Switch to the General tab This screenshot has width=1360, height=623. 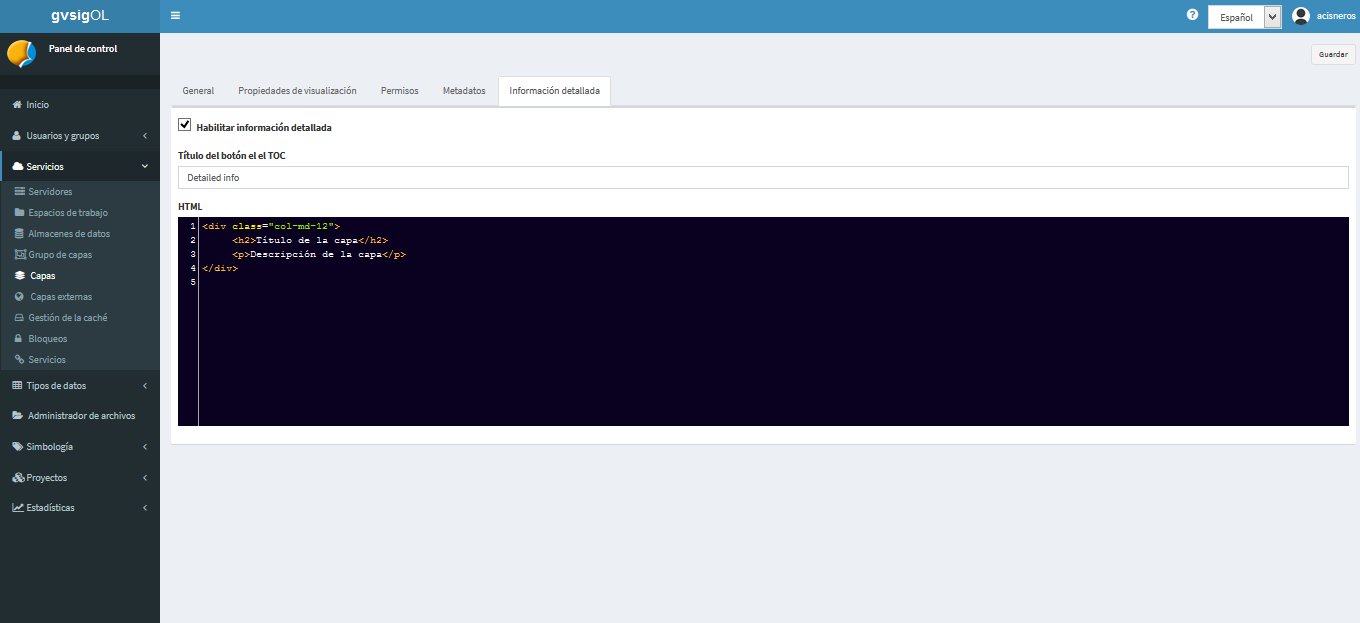coord(198,91)
